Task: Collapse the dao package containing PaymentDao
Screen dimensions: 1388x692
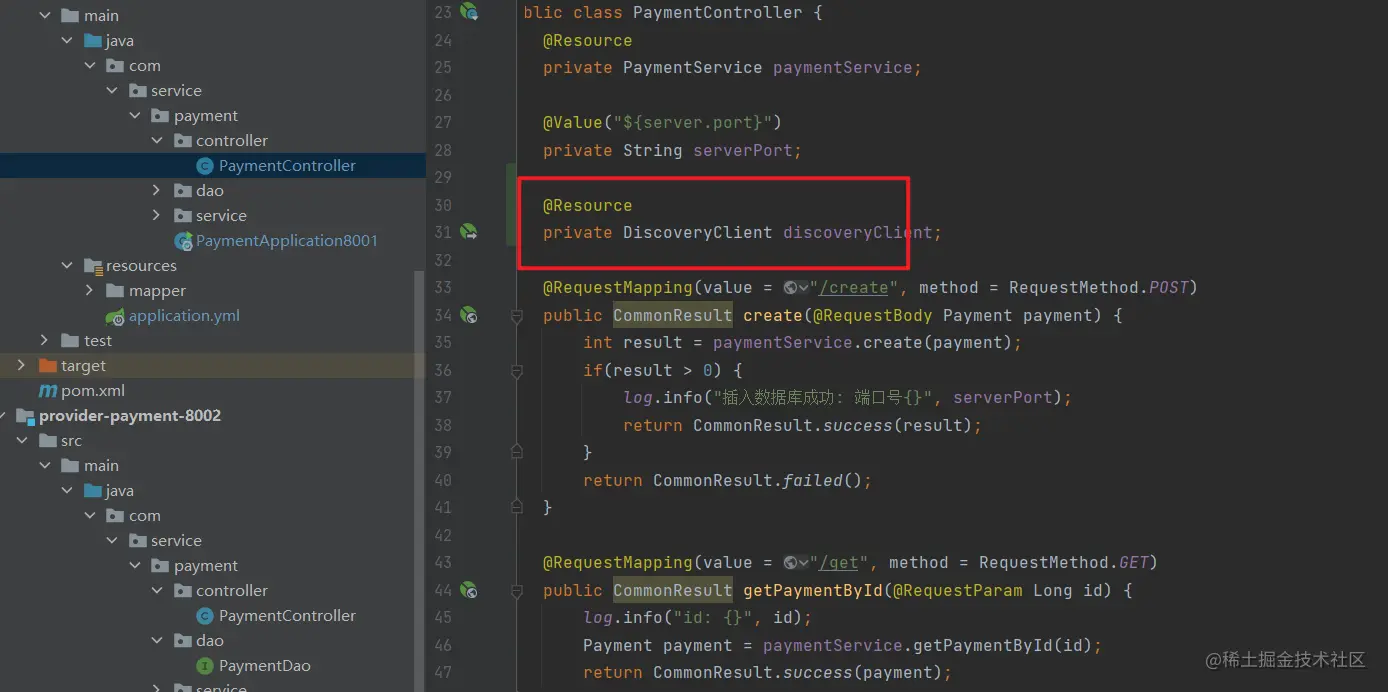Action: coord(156,641)
